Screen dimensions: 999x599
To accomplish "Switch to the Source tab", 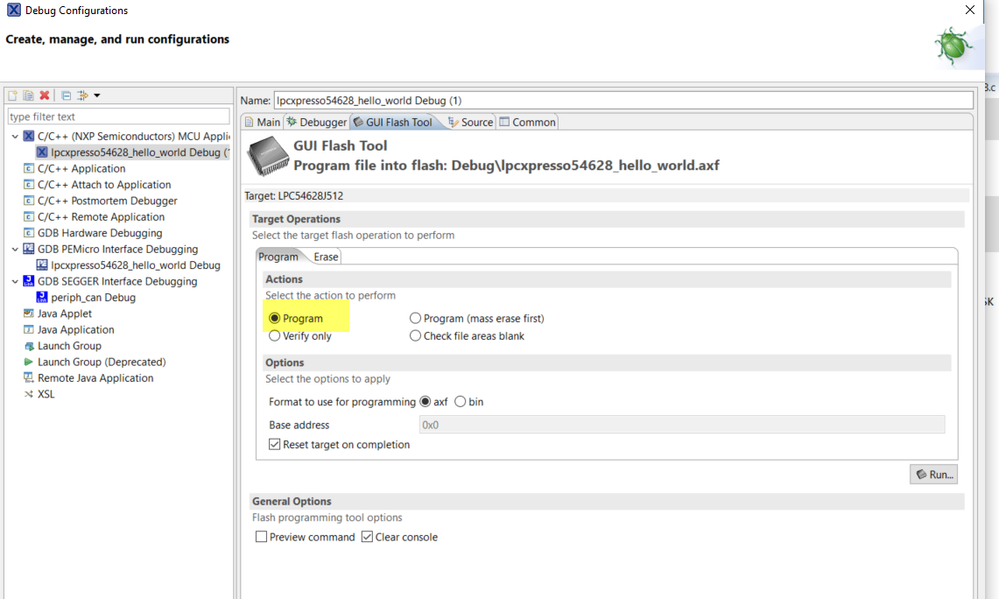I will tap(470, 122).
